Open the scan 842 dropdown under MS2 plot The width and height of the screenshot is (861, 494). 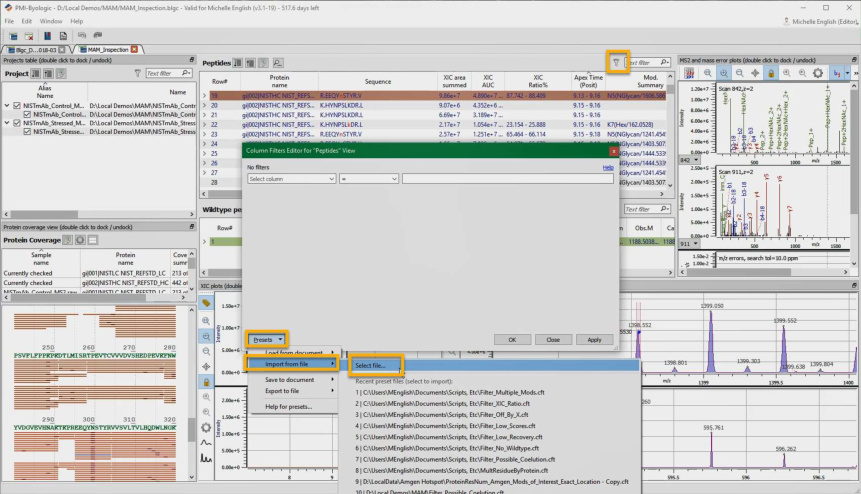point(690,160)
